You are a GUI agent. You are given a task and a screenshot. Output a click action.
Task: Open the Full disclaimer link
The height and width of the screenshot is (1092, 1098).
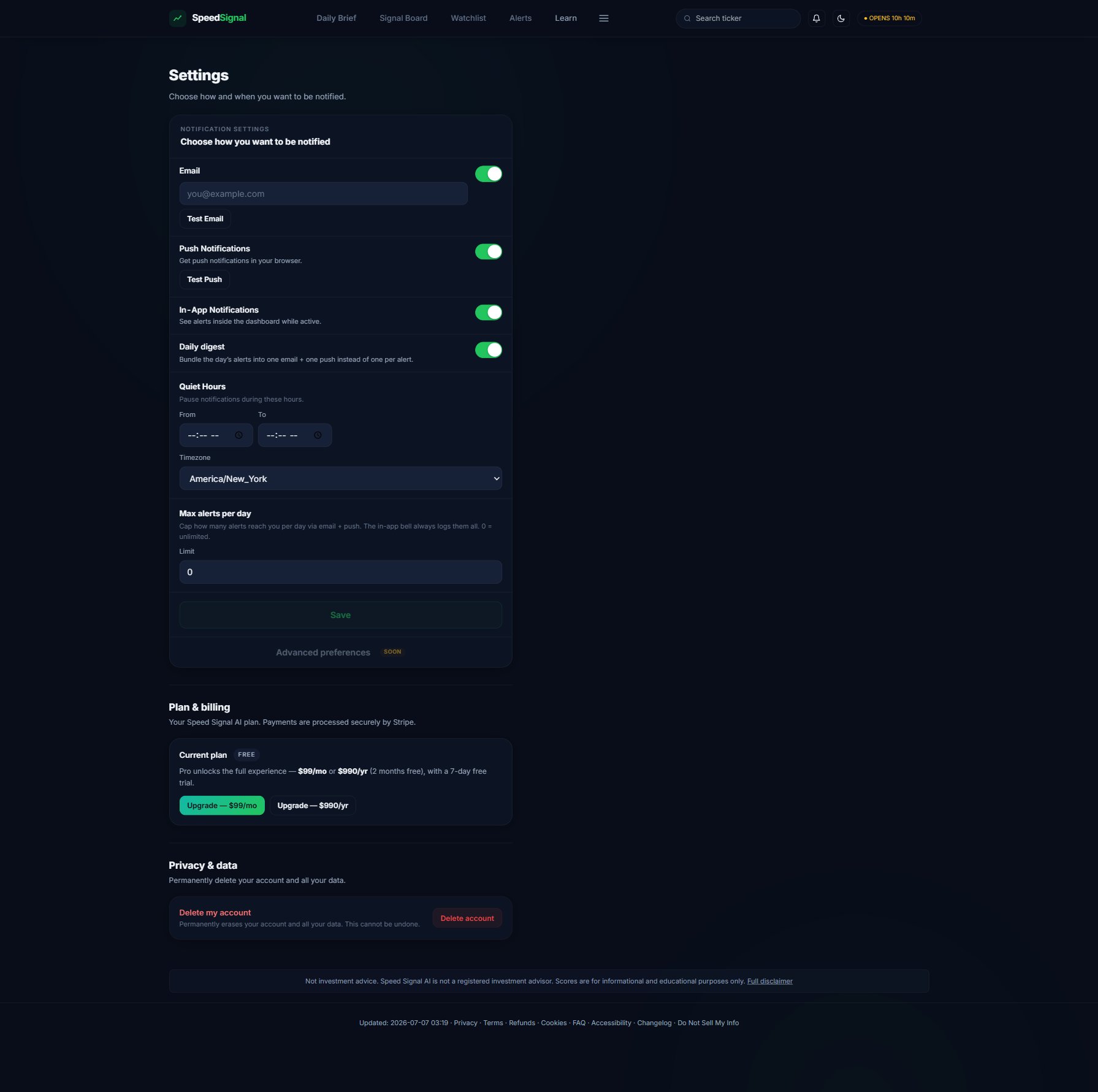[x=769, y=982]
